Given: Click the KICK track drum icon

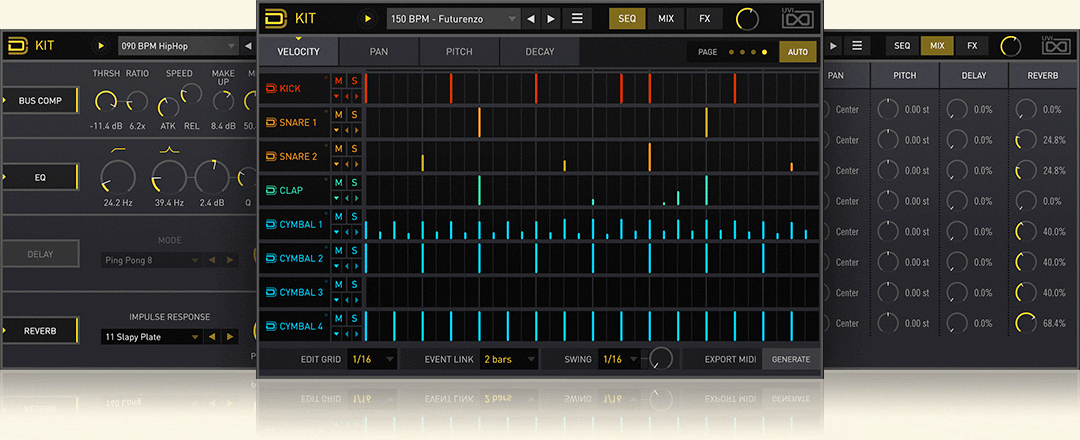Looking at the screenshot, I should click(x=270, y=89).
